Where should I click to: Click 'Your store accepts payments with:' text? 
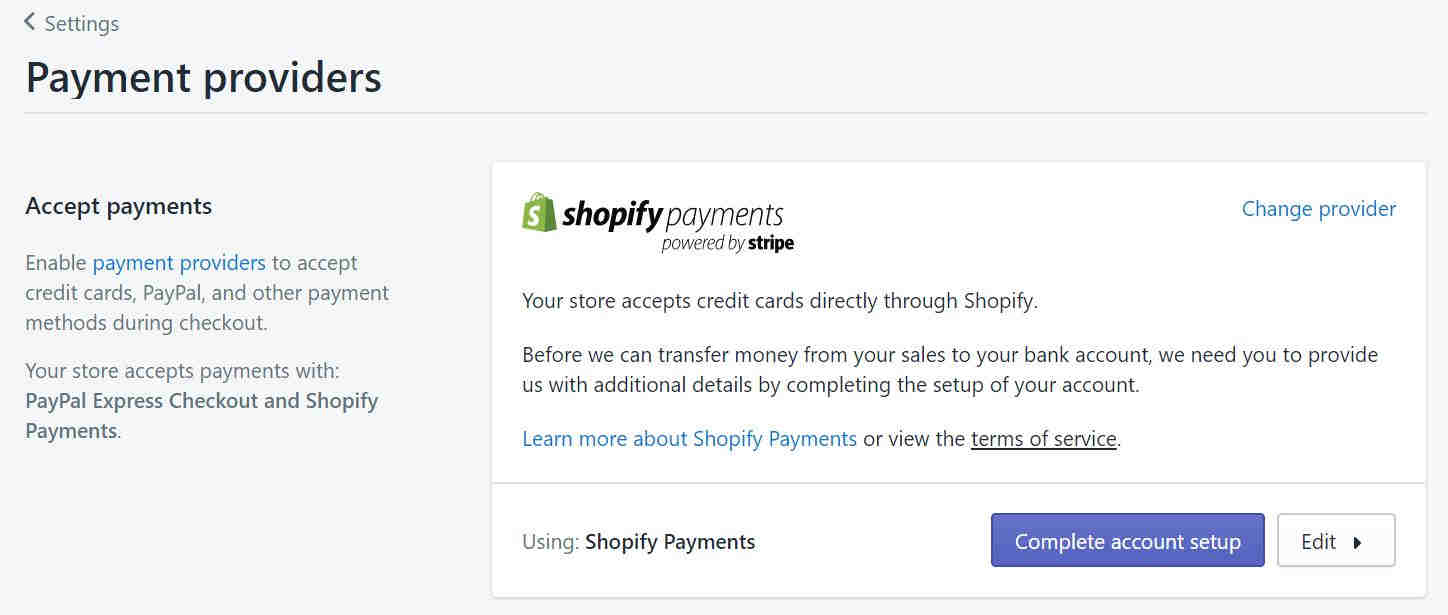click(182, 371)
